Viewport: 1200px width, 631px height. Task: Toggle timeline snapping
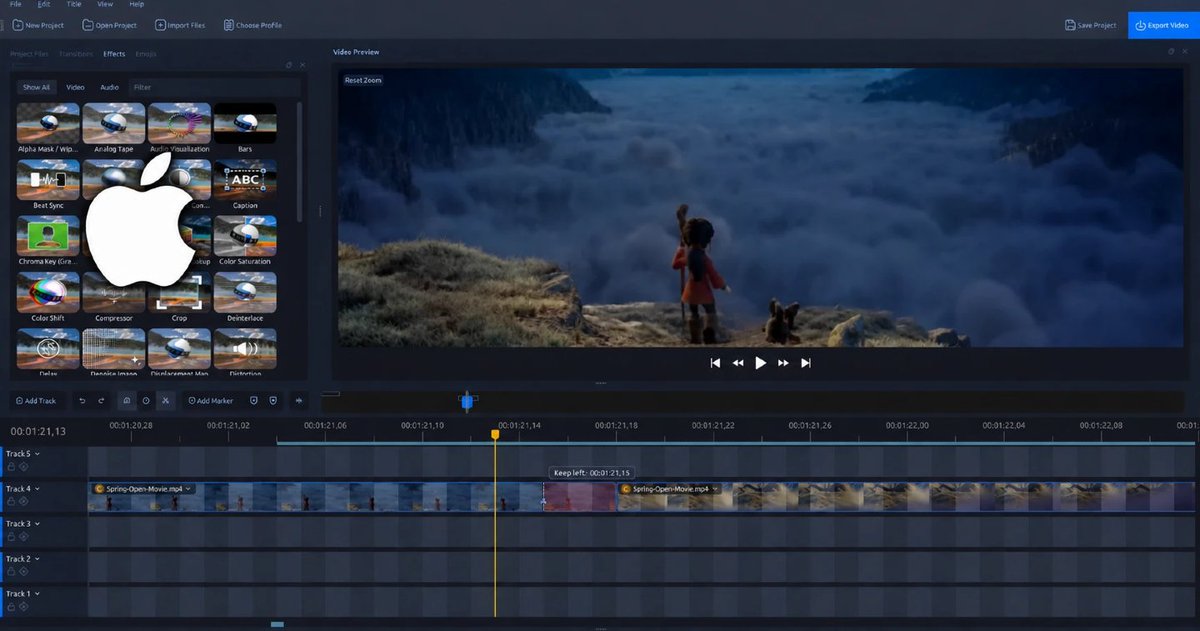click(127, 401)
